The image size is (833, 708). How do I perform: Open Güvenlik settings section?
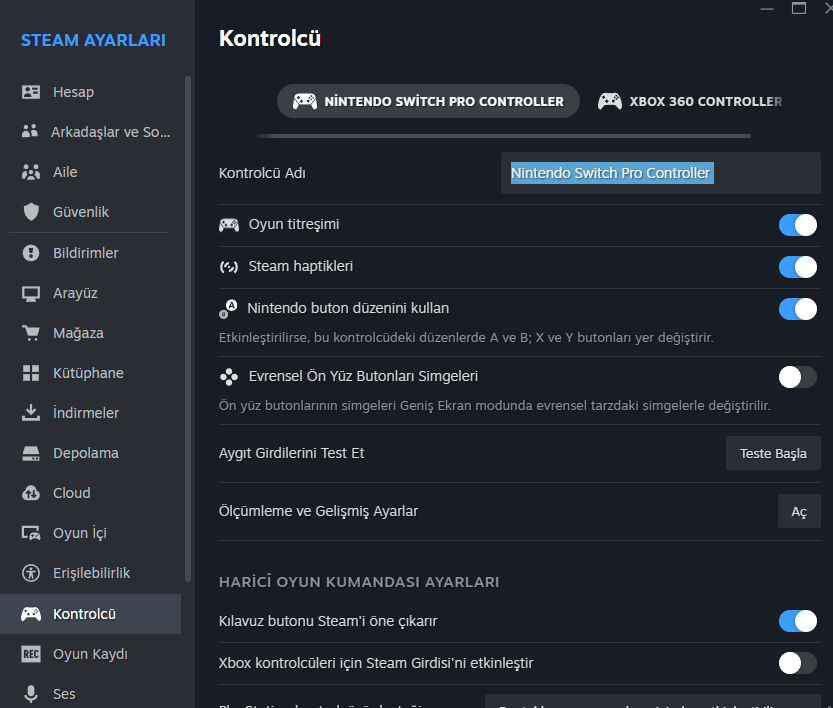(90, 212)
